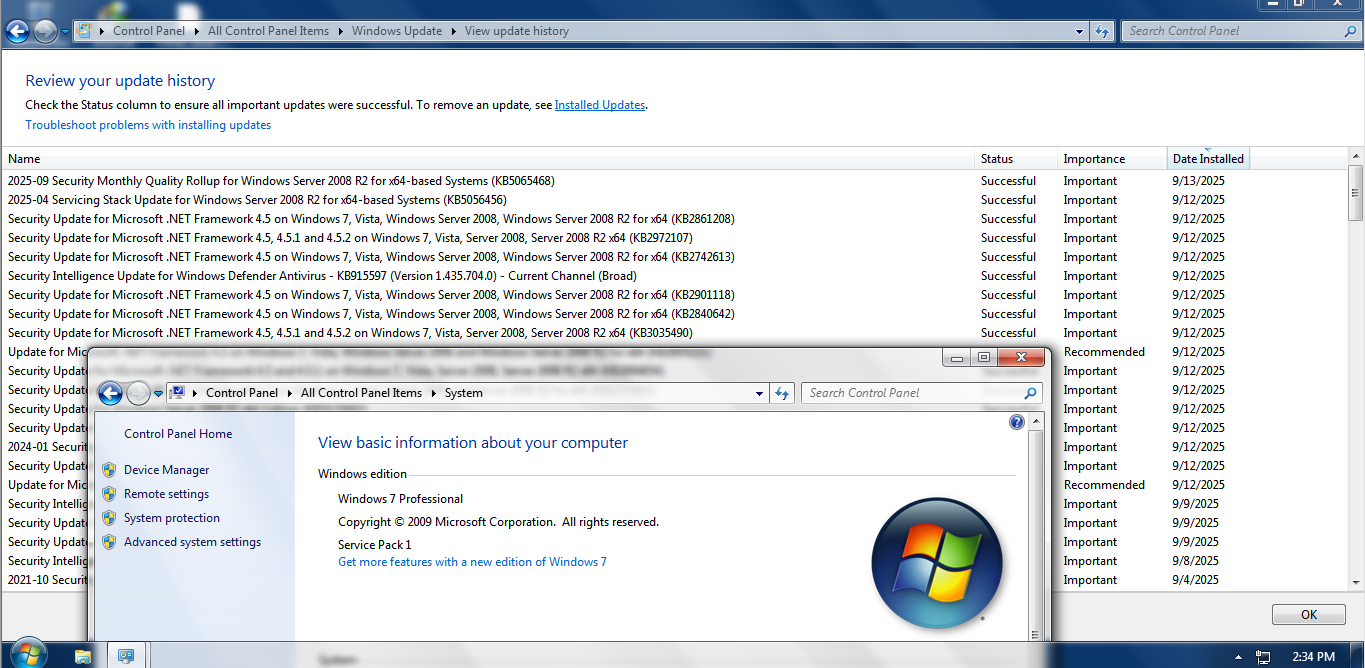Screen dimensions: 1365x668
Task: Click System breadcrumb in System window
Action: 463,393
